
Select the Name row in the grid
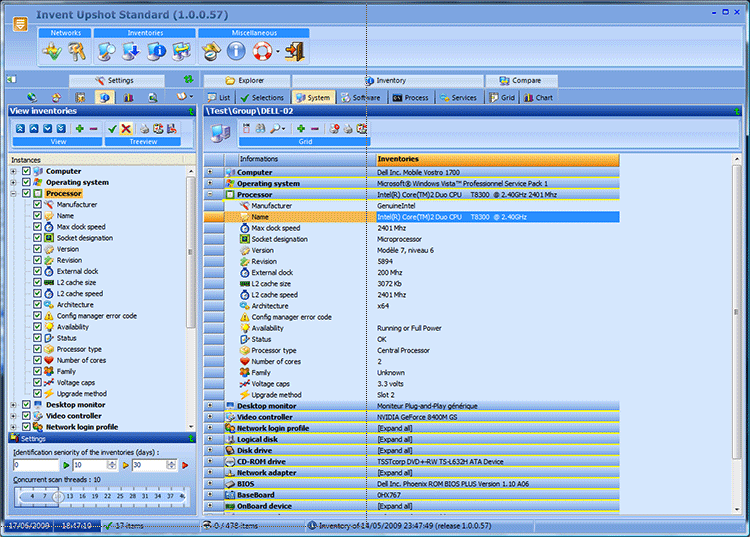(411, 217)
